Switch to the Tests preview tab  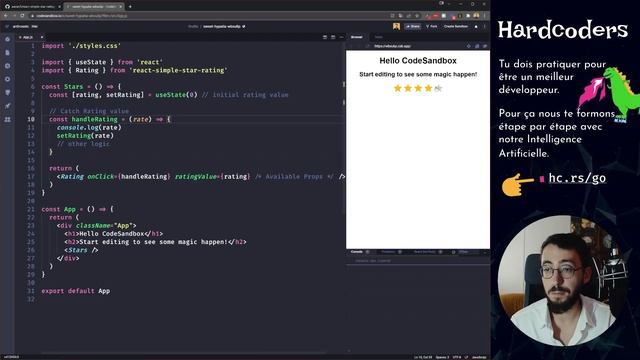tap(378, 37)
